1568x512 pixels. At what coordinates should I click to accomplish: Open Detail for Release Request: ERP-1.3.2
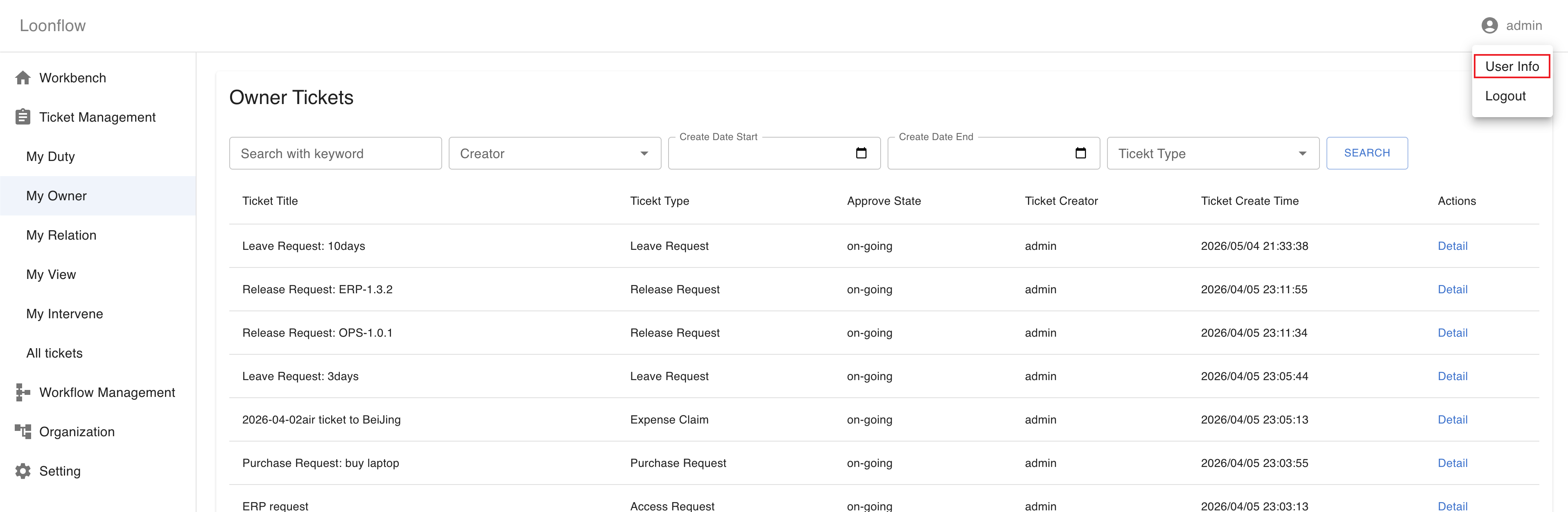[1453, 289]
